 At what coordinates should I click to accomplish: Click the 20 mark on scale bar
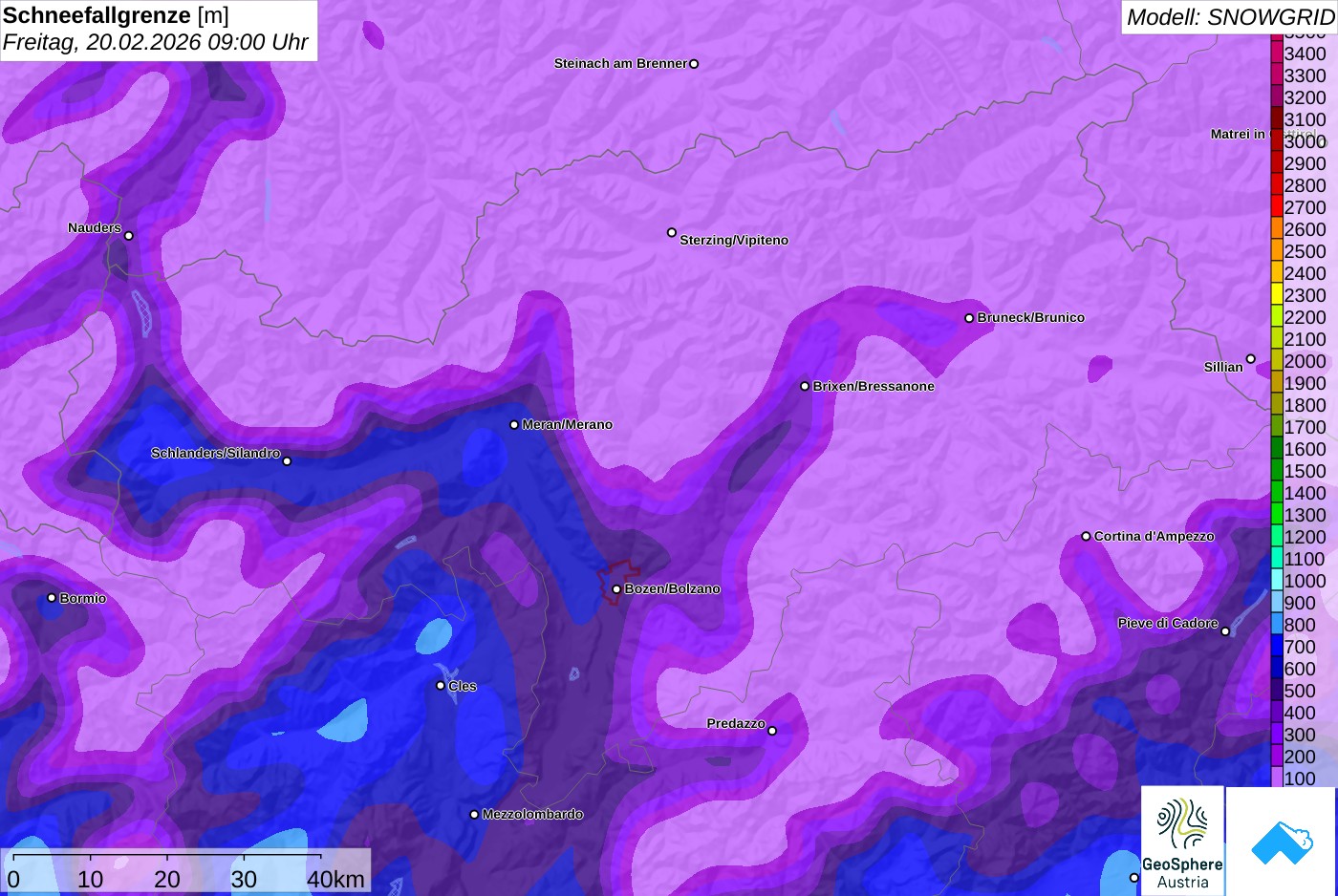167,879
